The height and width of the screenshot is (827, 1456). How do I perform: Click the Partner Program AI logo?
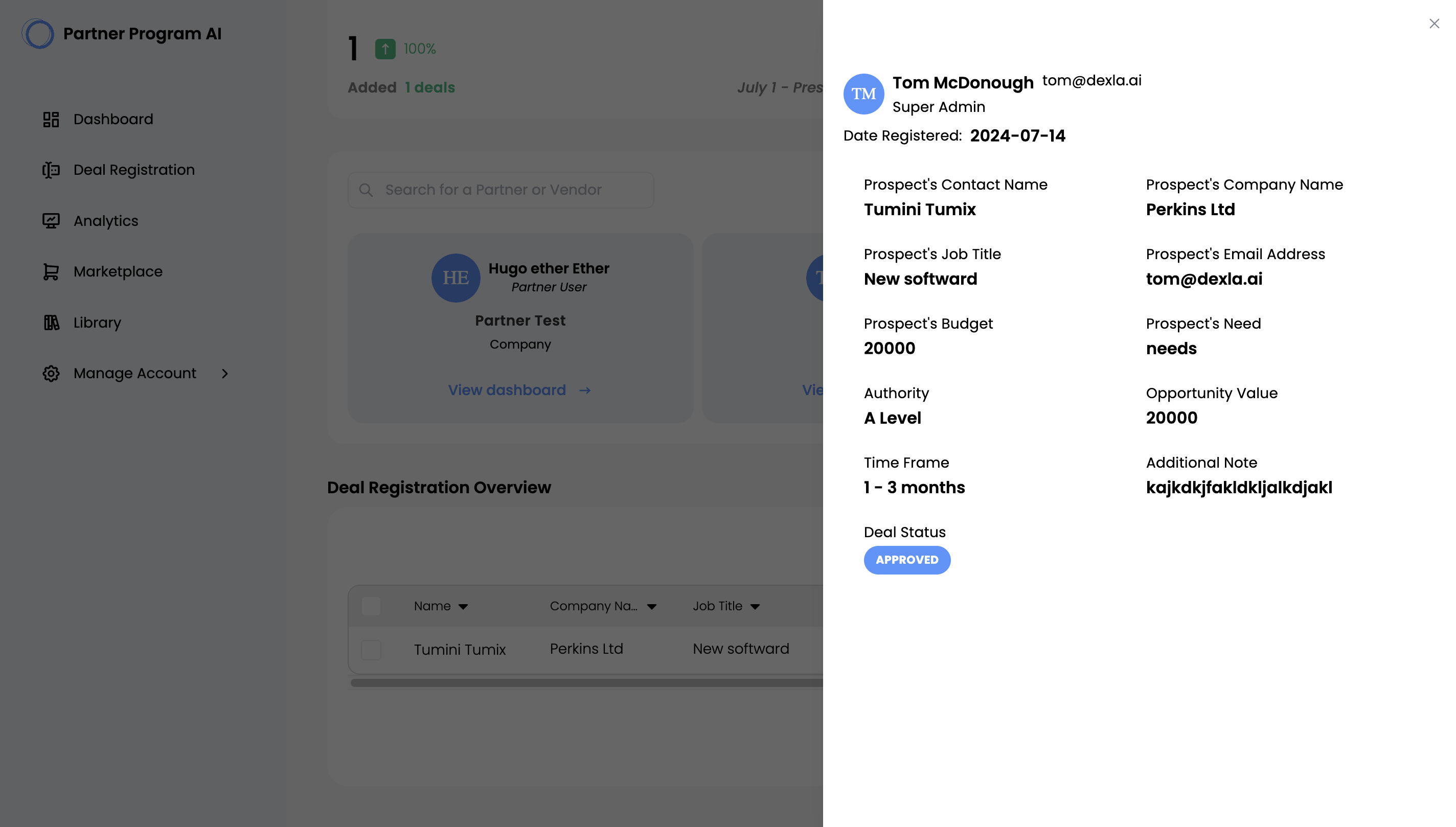click(x=37, y=34)
